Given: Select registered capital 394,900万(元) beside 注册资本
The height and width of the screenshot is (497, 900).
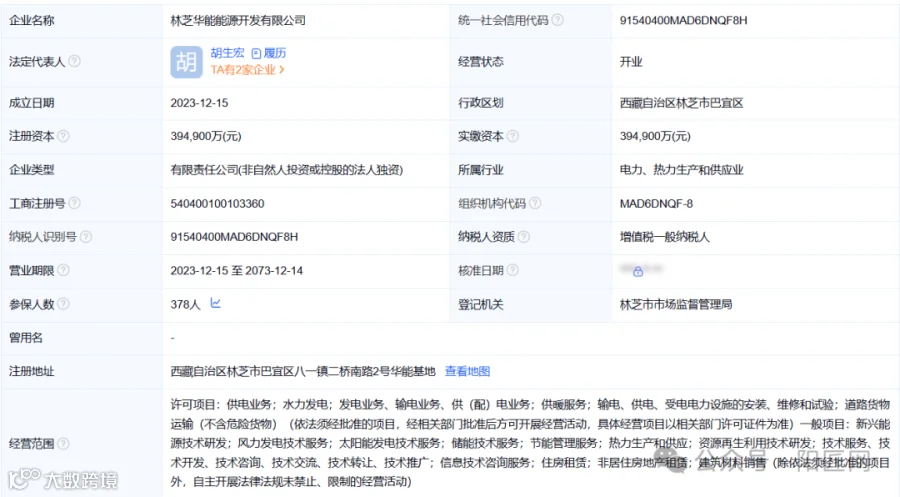Looking at the screenshot, I should click(205, 137).
